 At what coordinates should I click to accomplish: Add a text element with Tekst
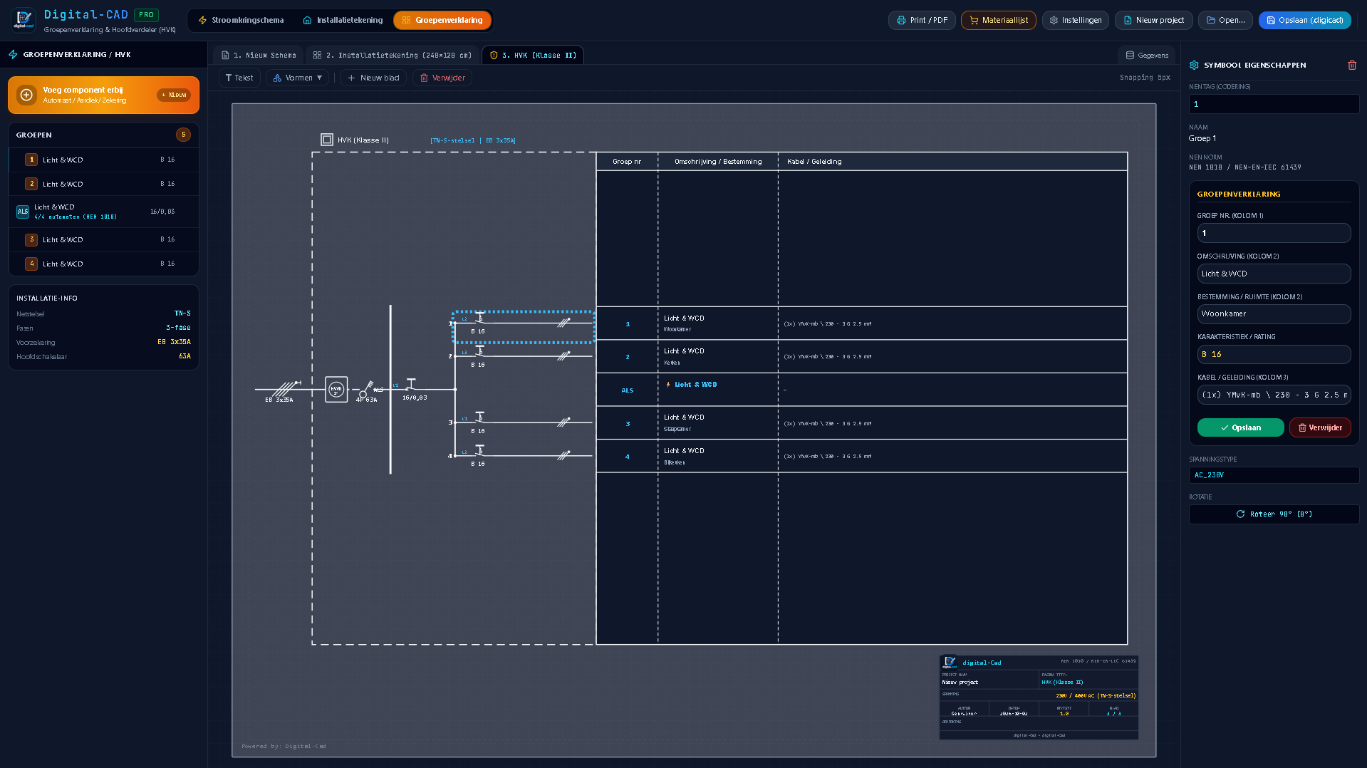(239, 77)
